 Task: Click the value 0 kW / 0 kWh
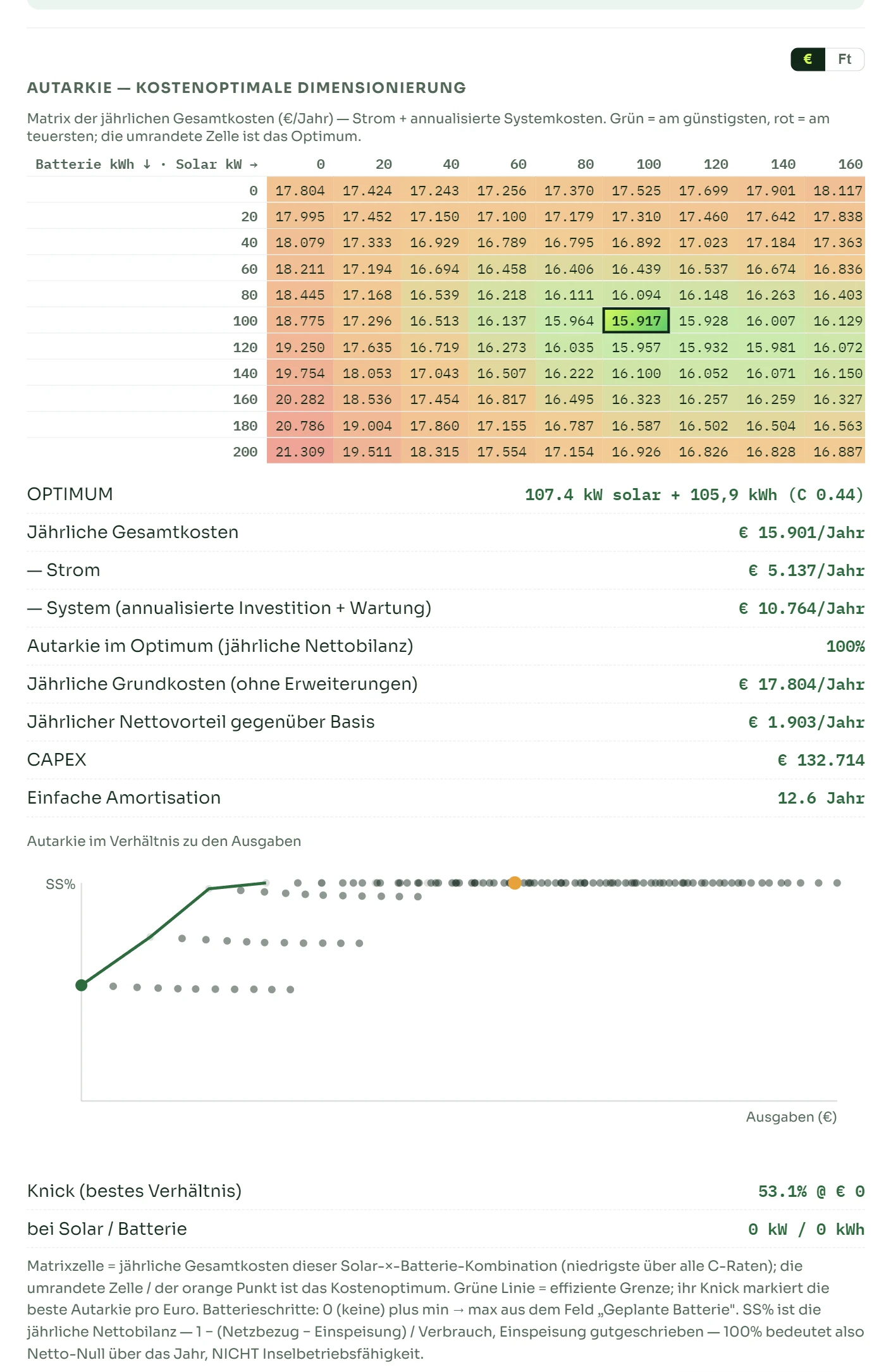click(x=806, y=1229)
